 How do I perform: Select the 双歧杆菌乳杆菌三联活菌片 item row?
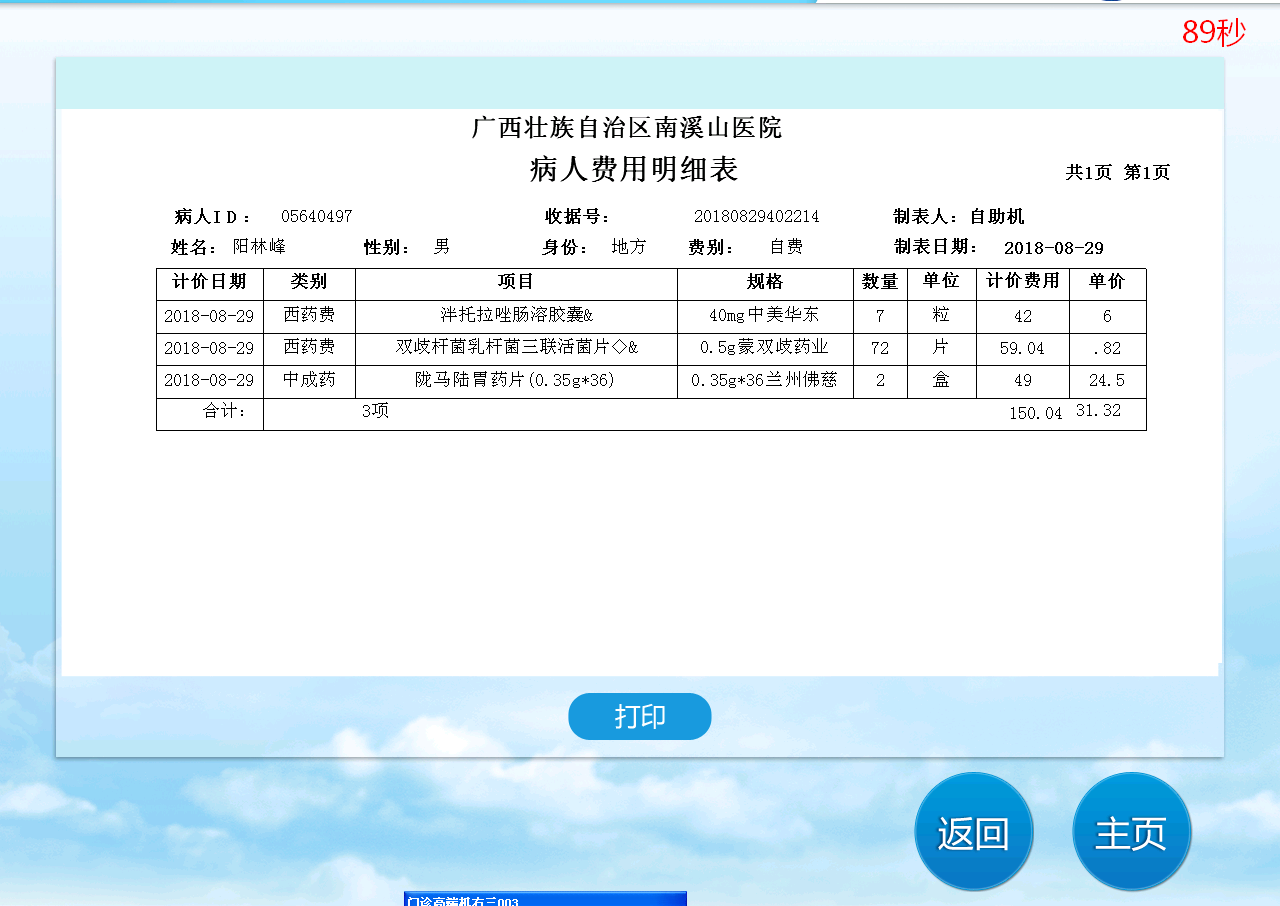click(x=516, y=348)
